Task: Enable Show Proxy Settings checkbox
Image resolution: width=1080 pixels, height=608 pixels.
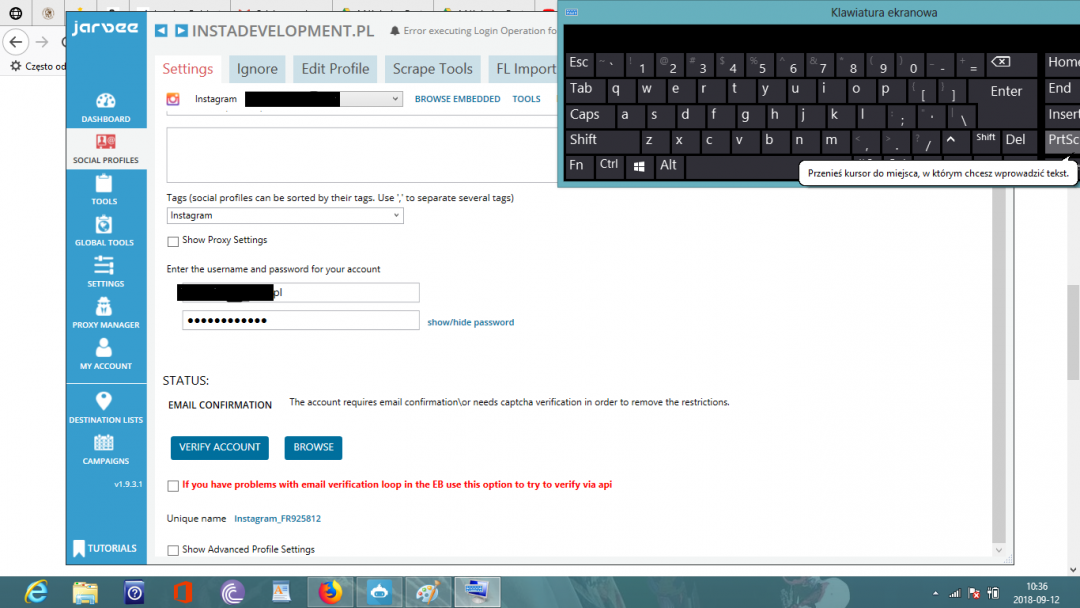Action: [x=173, y=241]
